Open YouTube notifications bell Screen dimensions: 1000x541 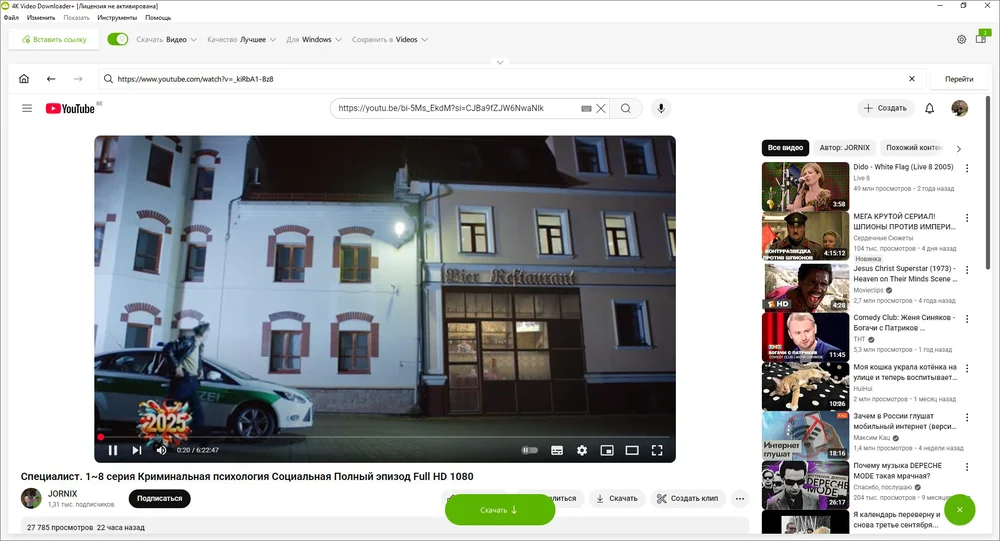(x=929, y=108)
